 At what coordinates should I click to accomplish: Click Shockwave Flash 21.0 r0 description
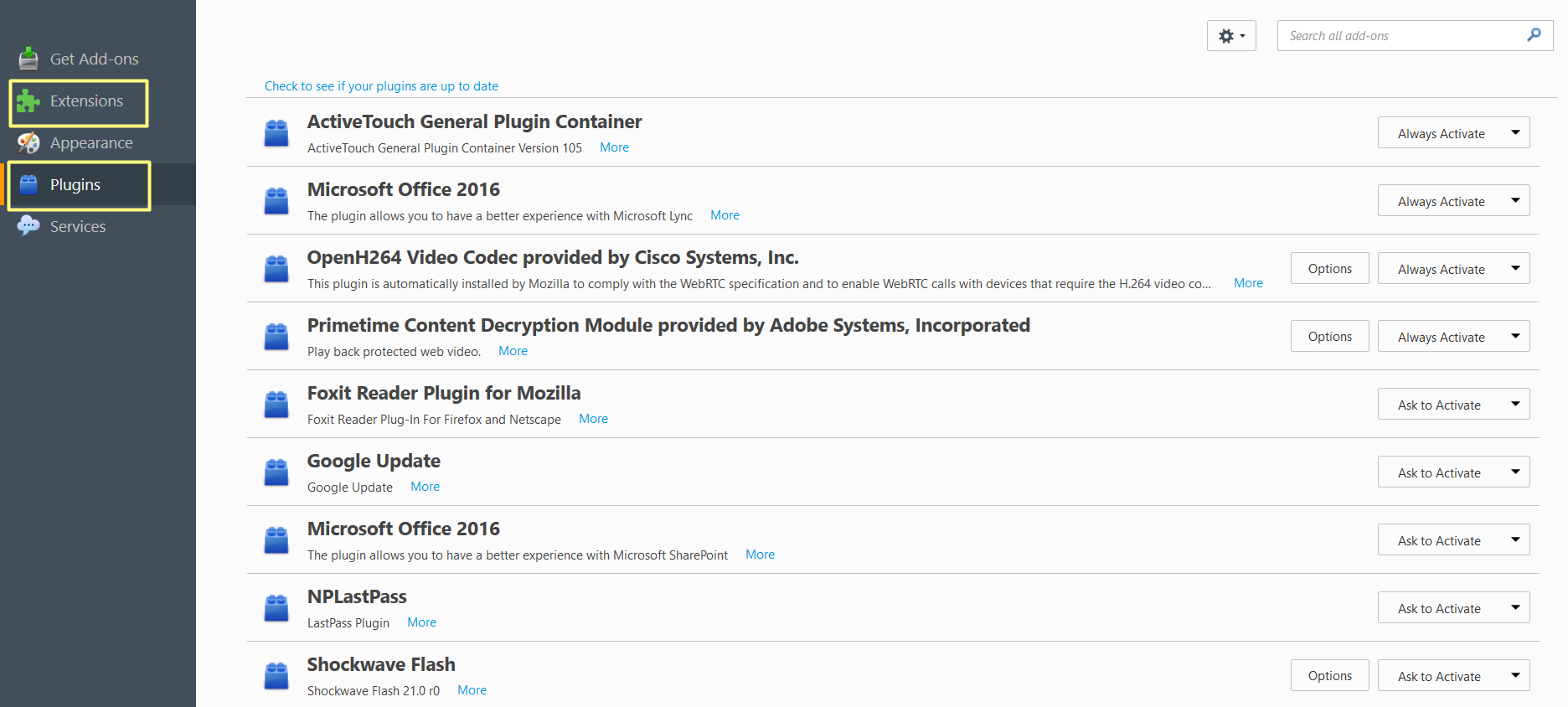pyautogui.click(x=374, y=691)
